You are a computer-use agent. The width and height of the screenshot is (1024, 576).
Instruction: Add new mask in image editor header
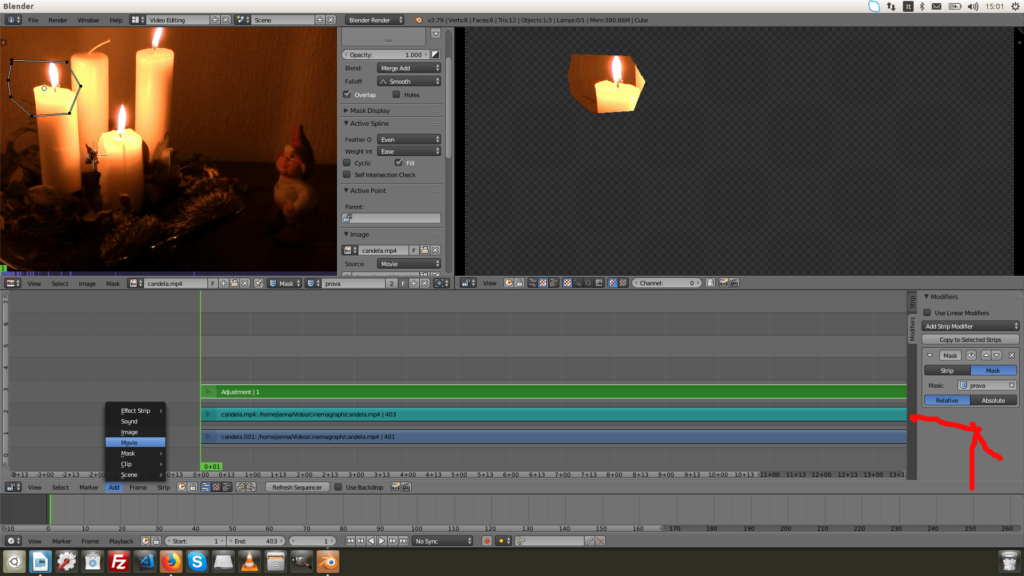point(413,283)
